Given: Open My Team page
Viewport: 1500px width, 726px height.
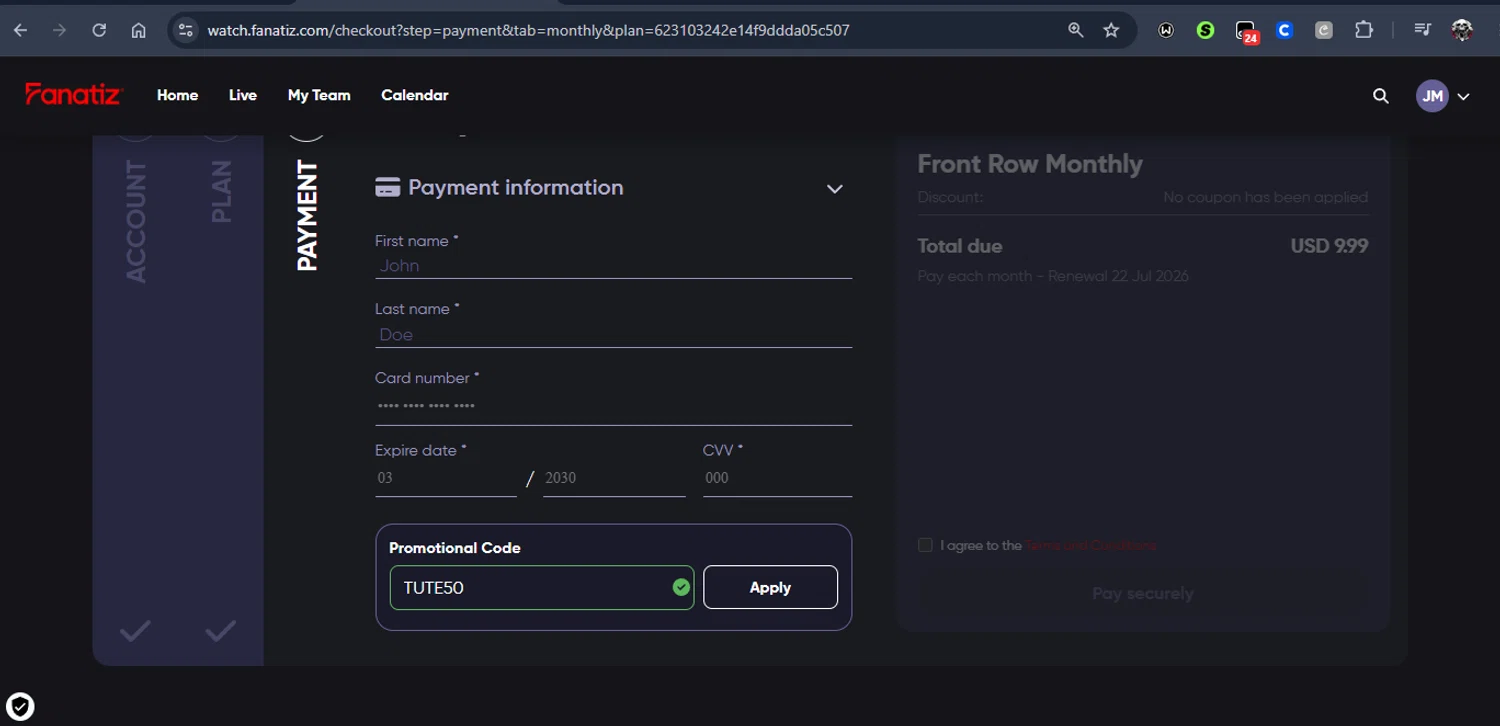Looking at the screenshot, I should pos(319,95).
